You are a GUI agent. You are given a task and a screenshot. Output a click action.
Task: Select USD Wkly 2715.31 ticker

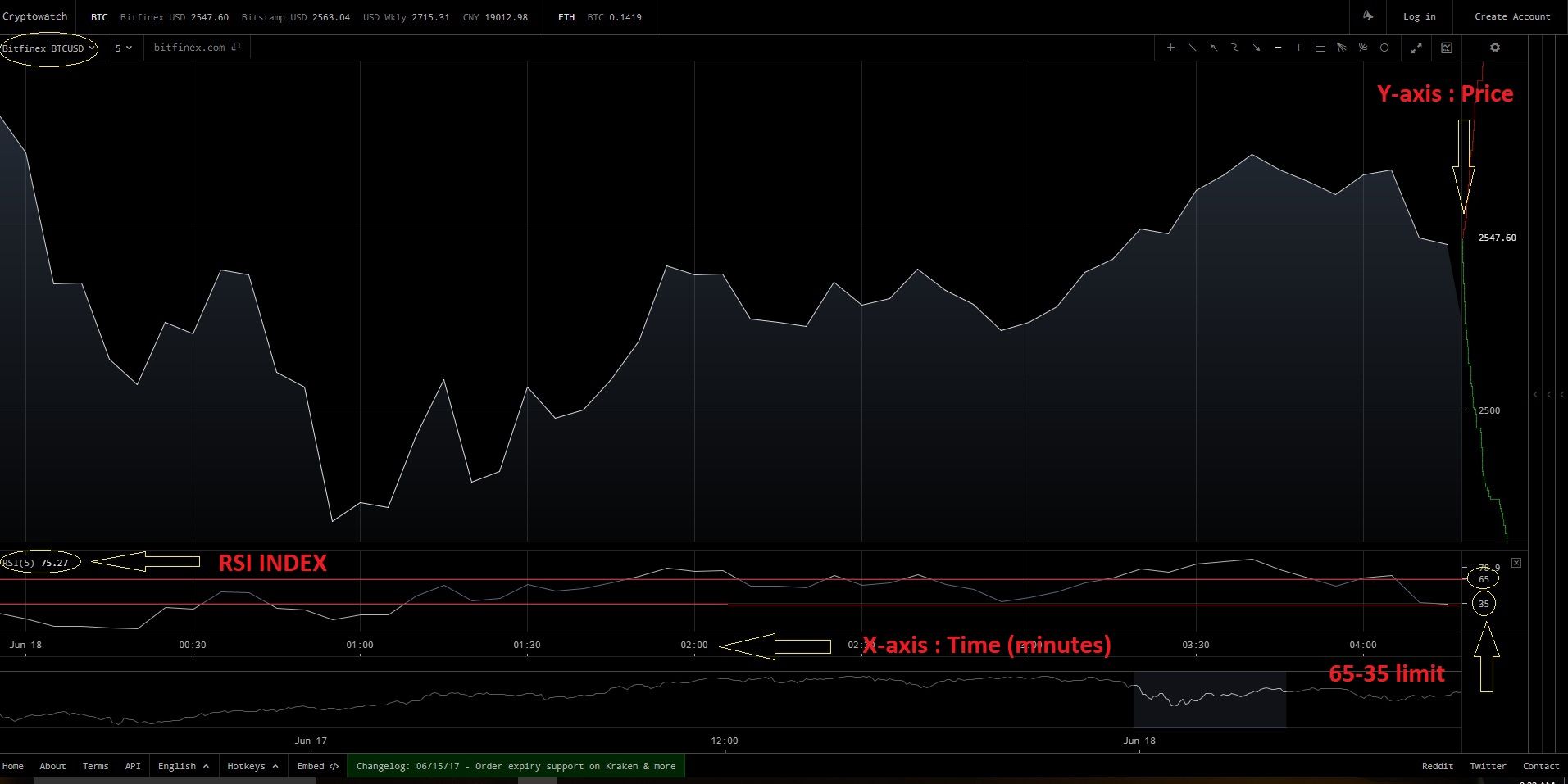407,17
